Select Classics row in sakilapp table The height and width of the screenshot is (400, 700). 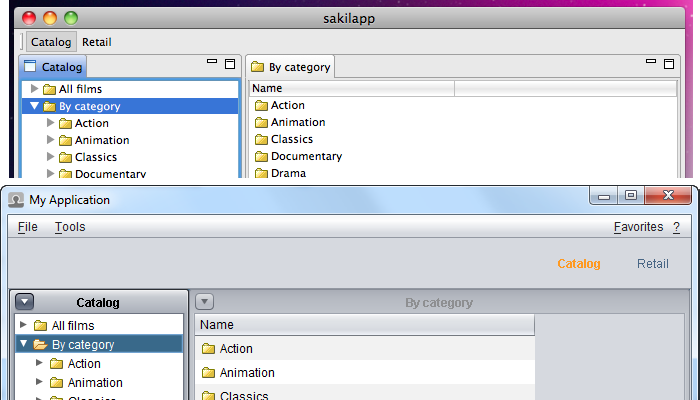click(x=463, y=139)
